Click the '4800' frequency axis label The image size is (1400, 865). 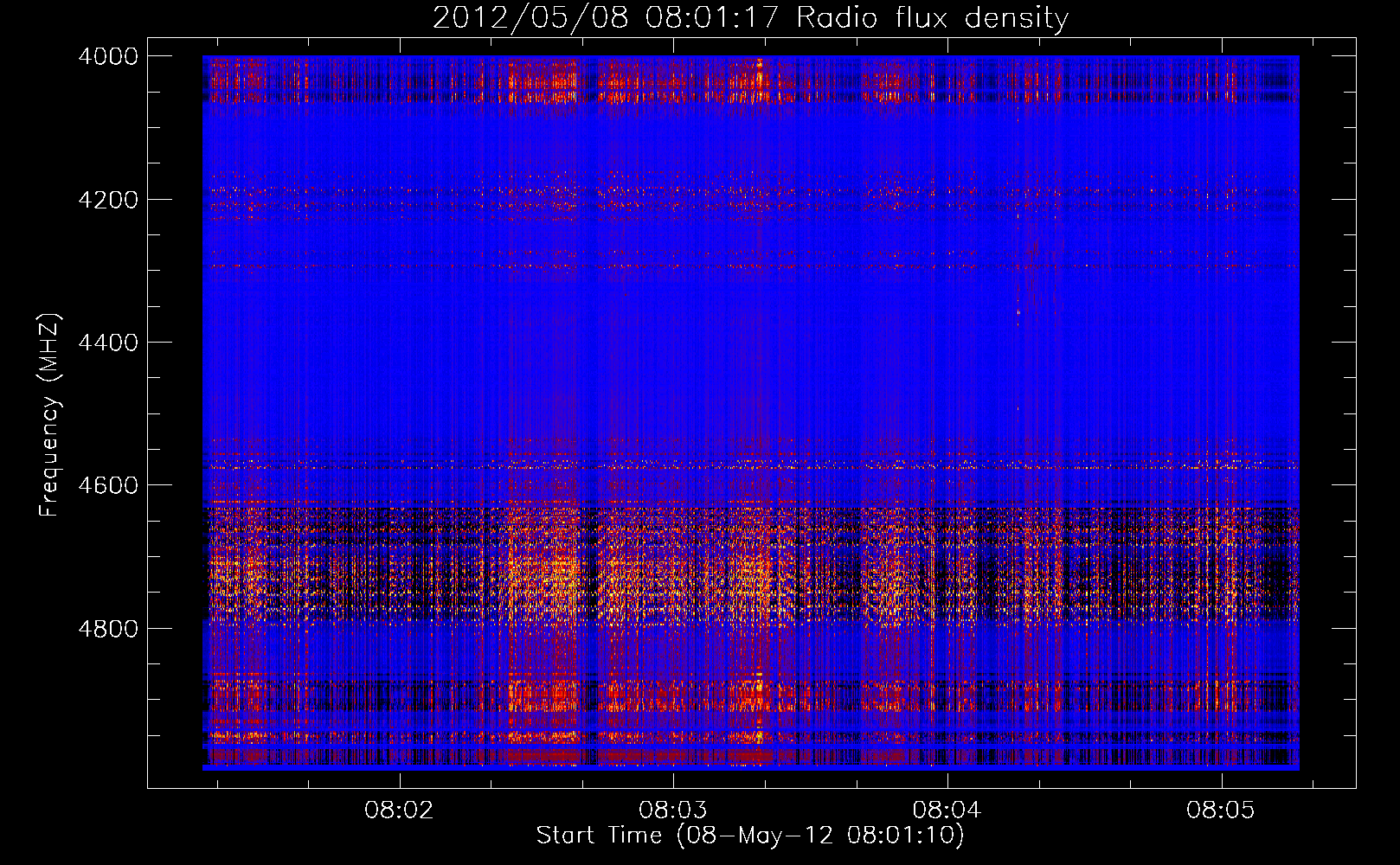[108, 628]
